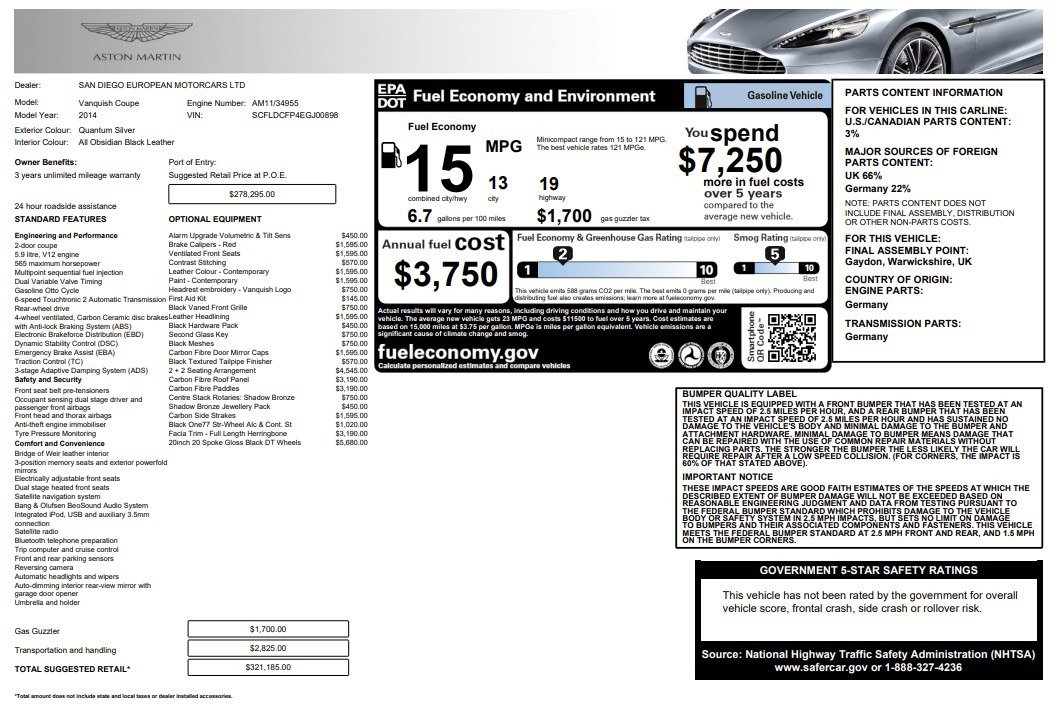This screenshot has width=1056, height=720.
Task: Click interior colour All Obsidian Black Leather
Action: pyautogui.click(x=126, y=142)
